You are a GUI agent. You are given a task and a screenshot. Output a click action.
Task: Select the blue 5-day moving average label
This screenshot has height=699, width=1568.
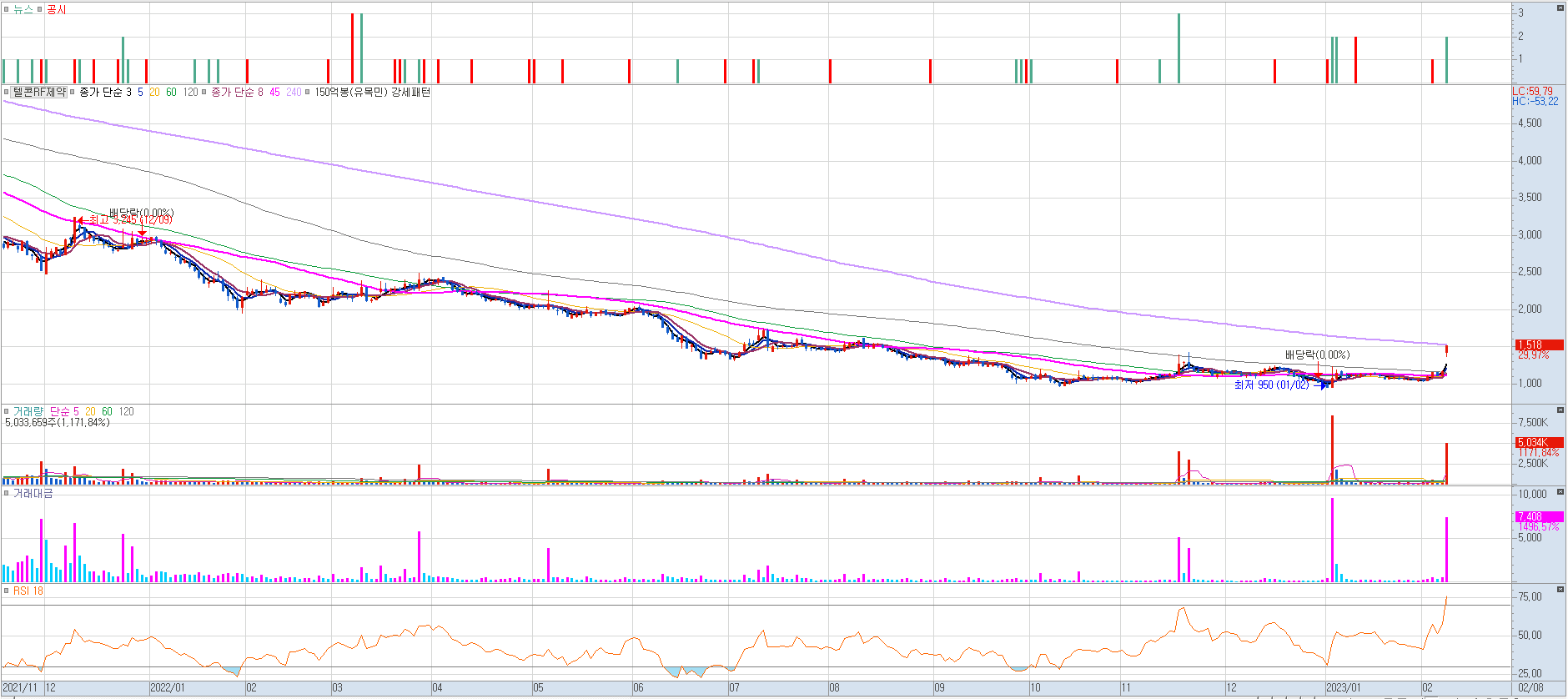[140, 92]
